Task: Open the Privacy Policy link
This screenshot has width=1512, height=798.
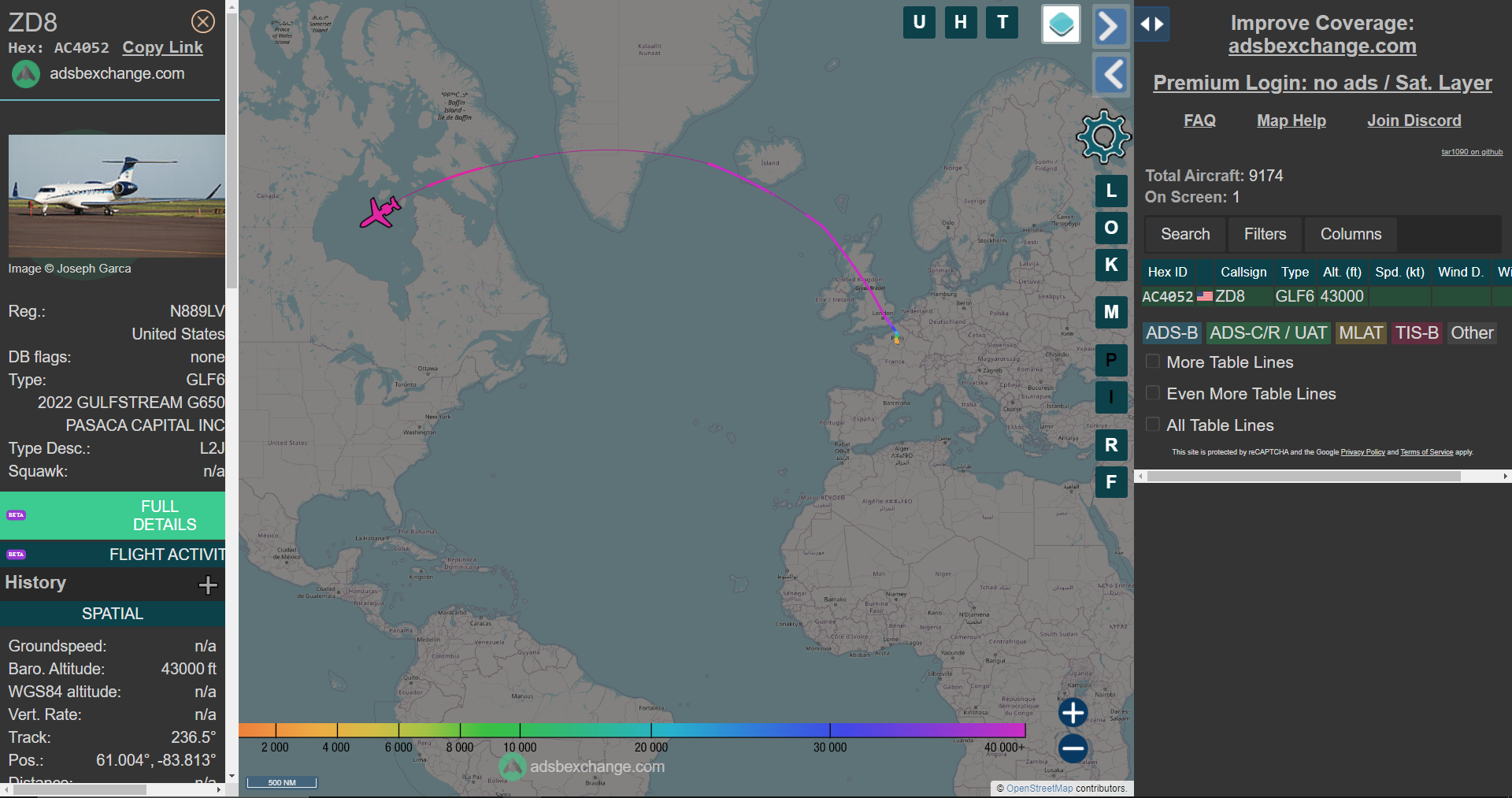Action: click(x=1362, y=452)
